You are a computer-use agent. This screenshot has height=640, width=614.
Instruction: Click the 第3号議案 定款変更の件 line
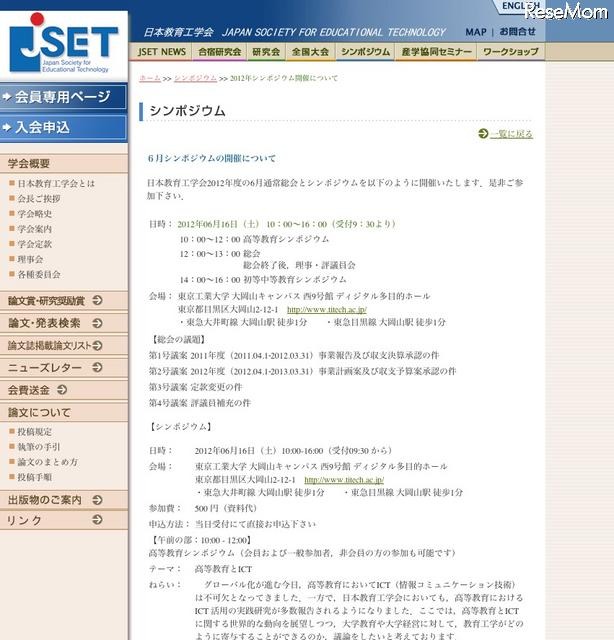[196, 387]
